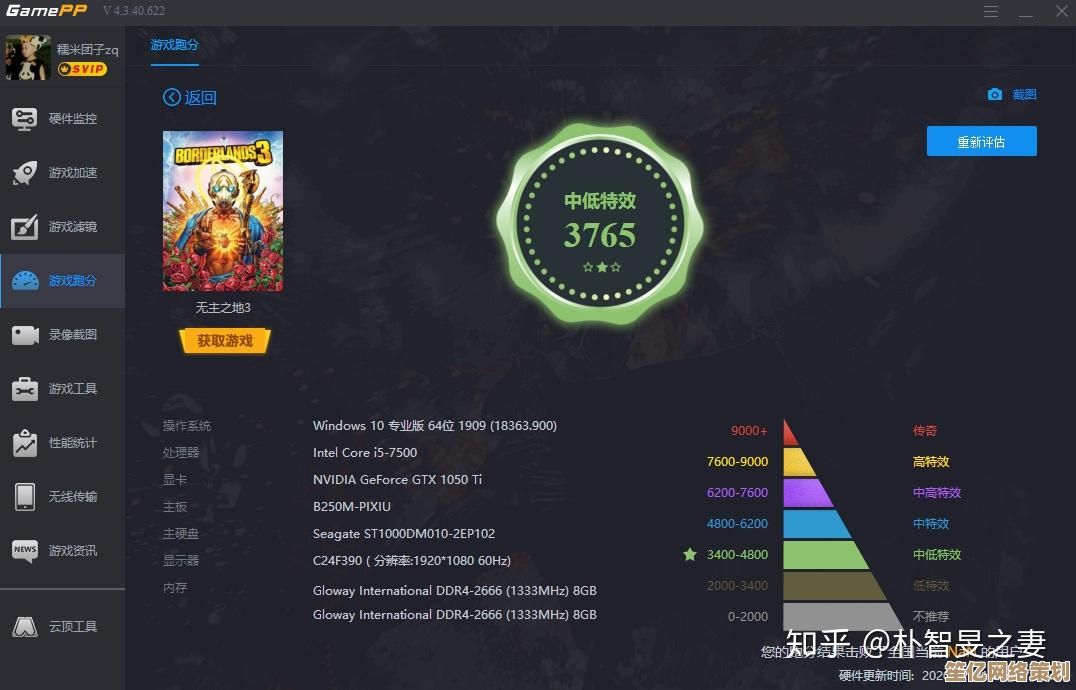Open 游戏工具 toolbox icon
The image size is (1076, 690).
(x=25, y=389)
